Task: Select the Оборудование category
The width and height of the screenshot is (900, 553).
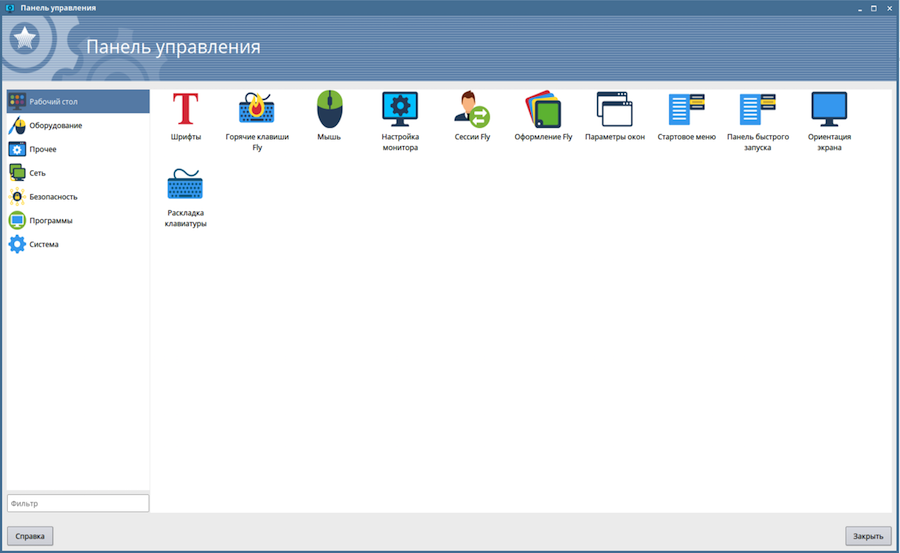Action: (x=55, y=125)
